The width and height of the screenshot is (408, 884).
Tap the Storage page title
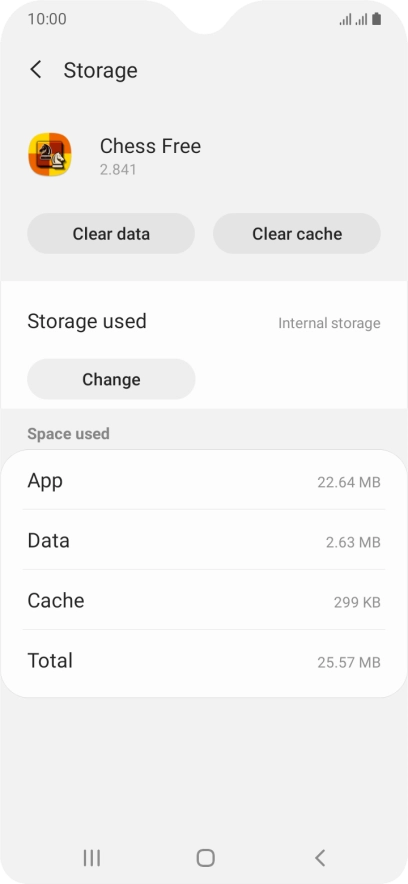[x=100, y=70]
